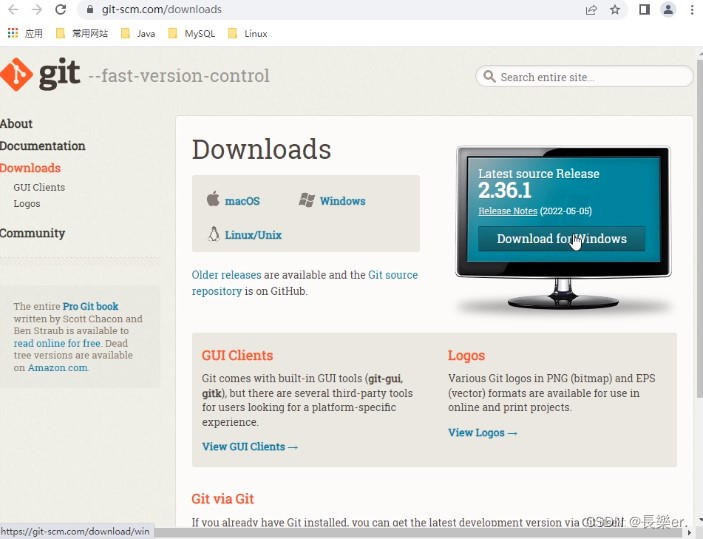Click the Windows download link
This screenshot has width=703, height=539.
click(x=343, y=201)
